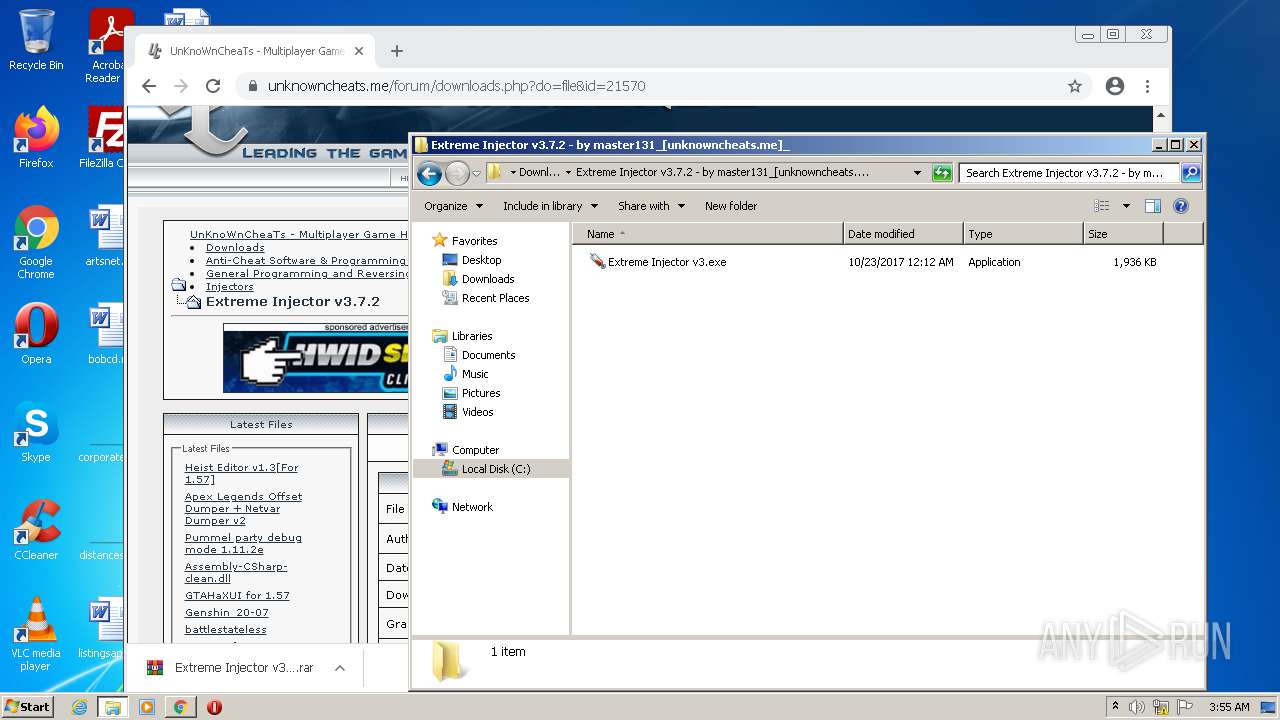
Task: Open the Chrome profile avatar
Action: click(1115, 86)
